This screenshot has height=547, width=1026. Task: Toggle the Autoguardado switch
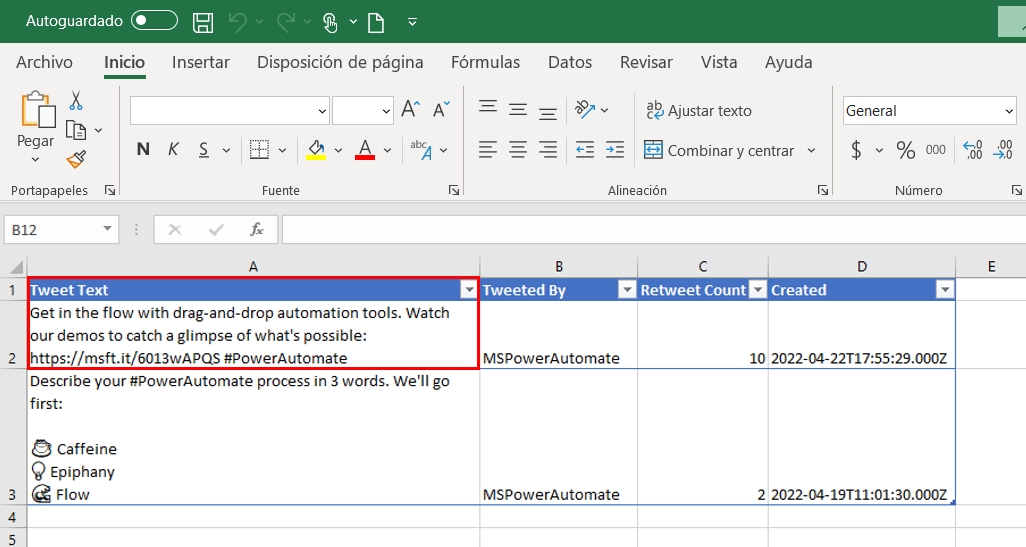coord(154,21)
